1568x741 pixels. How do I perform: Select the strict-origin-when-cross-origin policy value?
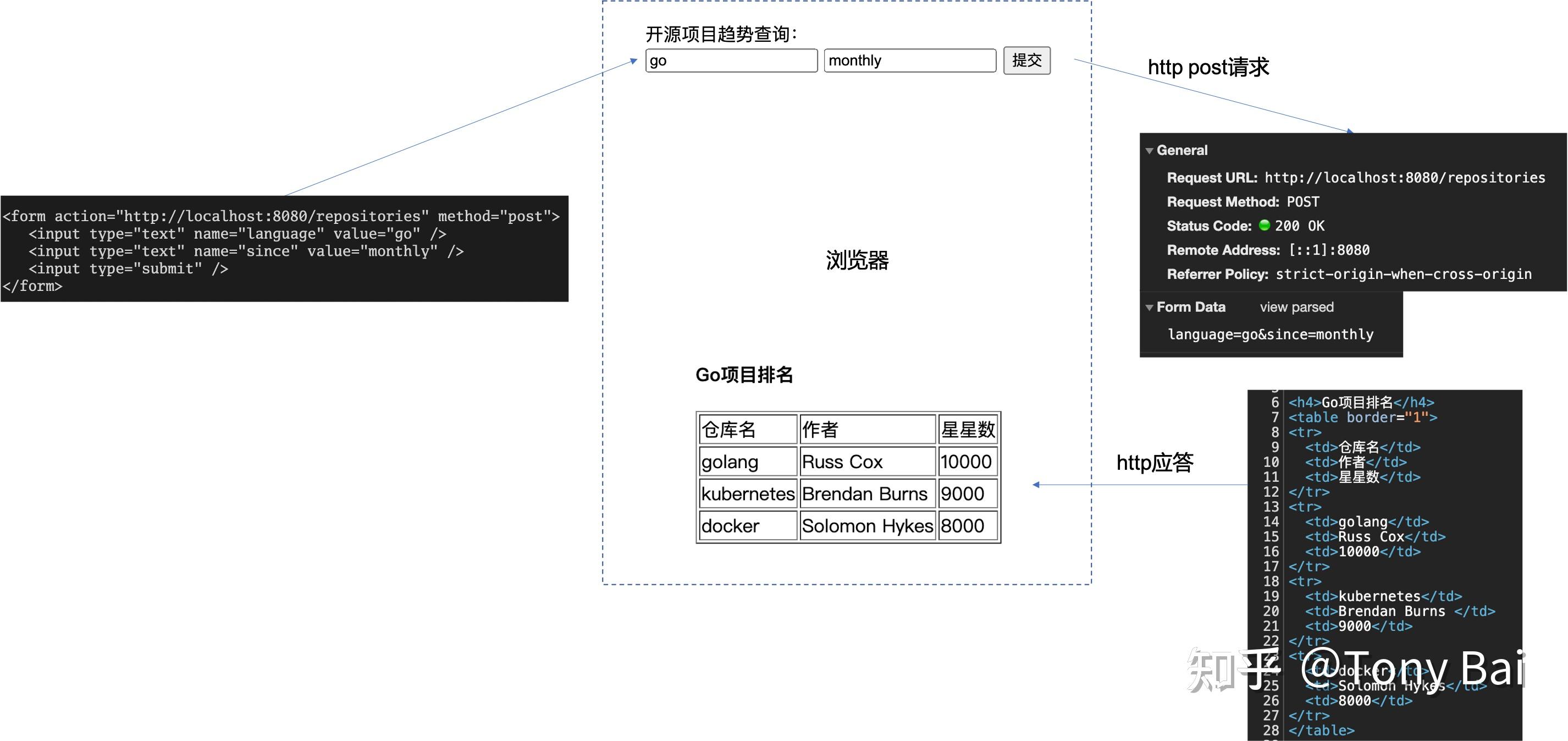pyautogui.click(x=1403, y=274)
